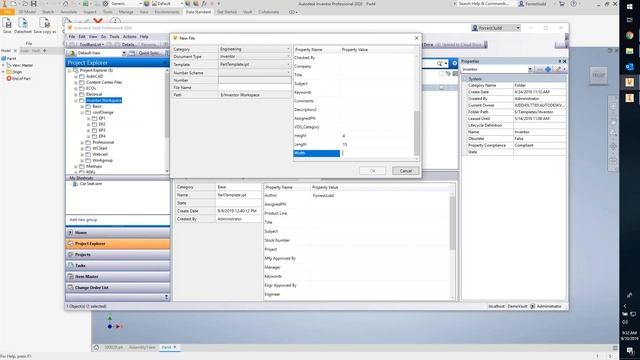The image size is (640, 360).
Task: Switch to Inventor app on taskbar
Action: [629, 98]
